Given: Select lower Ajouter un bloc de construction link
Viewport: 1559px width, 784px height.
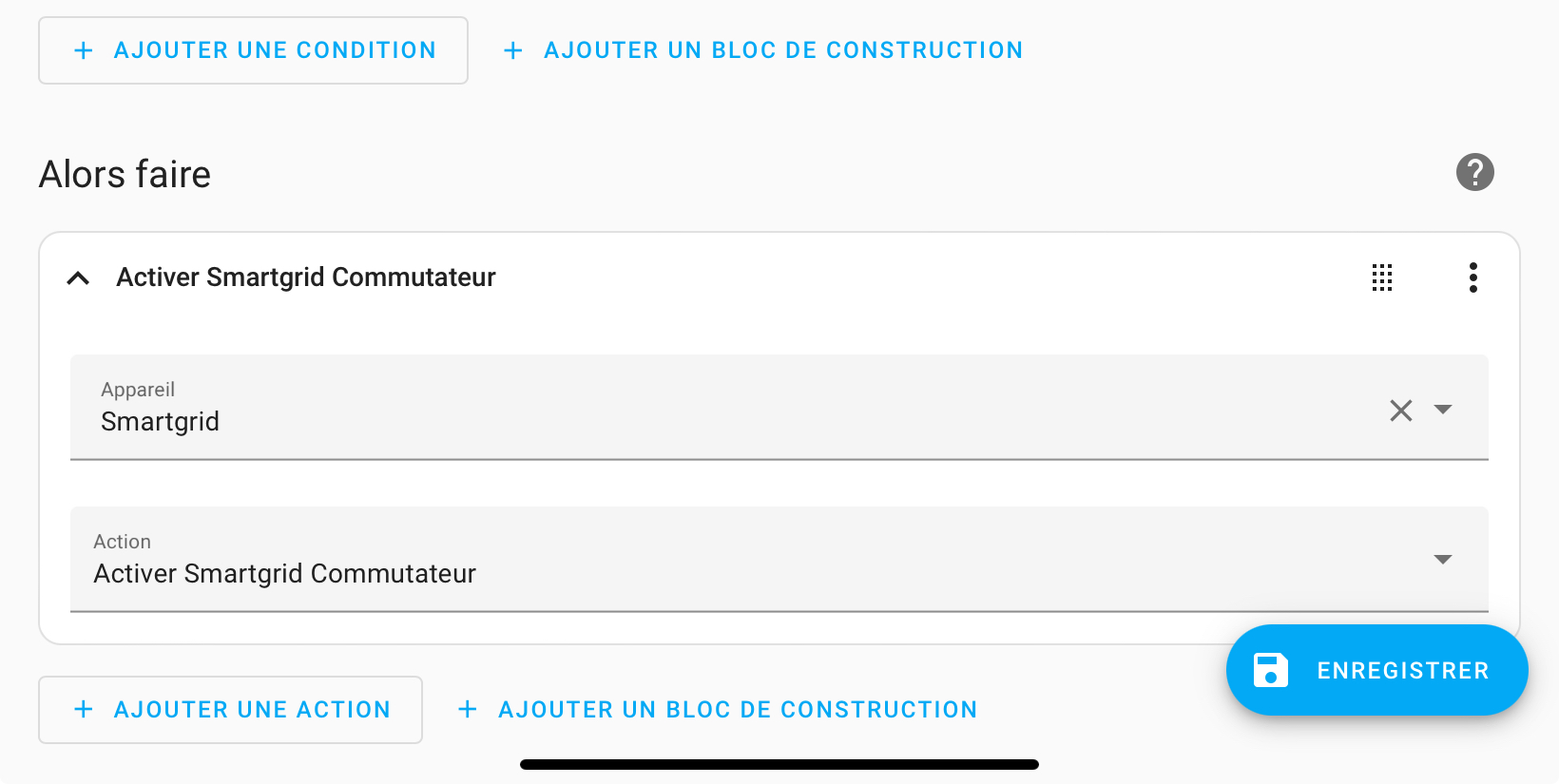Looking at the screenshot, I should [718, 709].
